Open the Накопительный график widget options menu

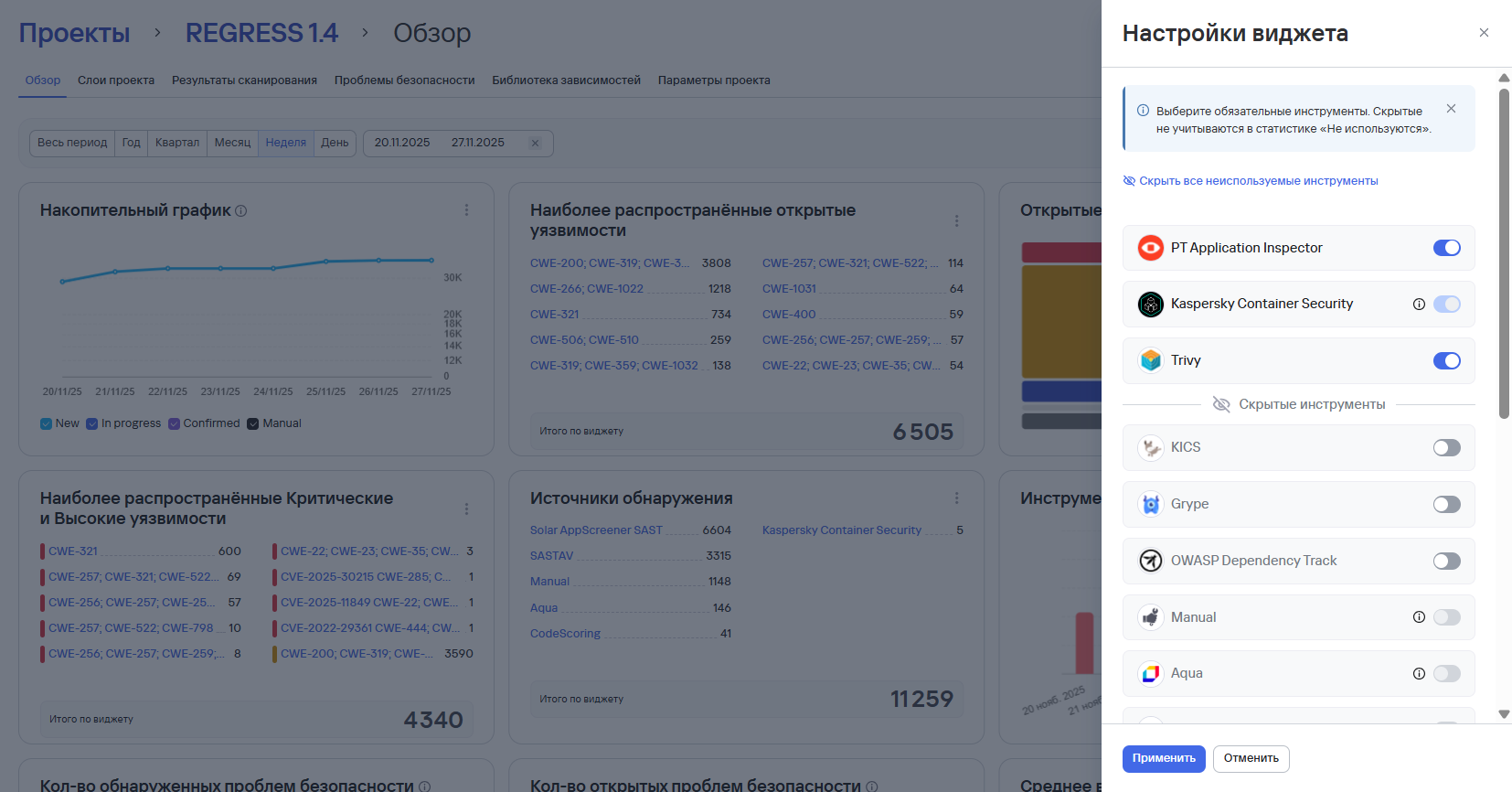point(466,210)
